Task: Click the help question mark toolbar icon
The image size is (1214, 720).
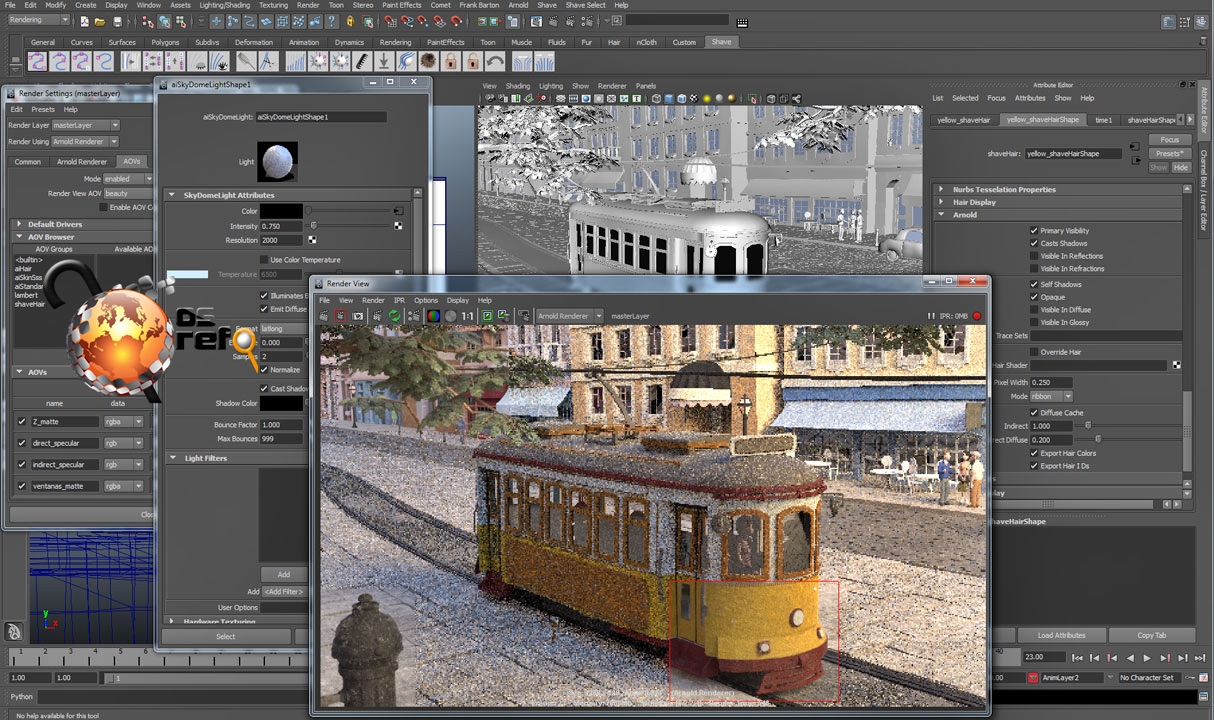Action: click(331, 21)
